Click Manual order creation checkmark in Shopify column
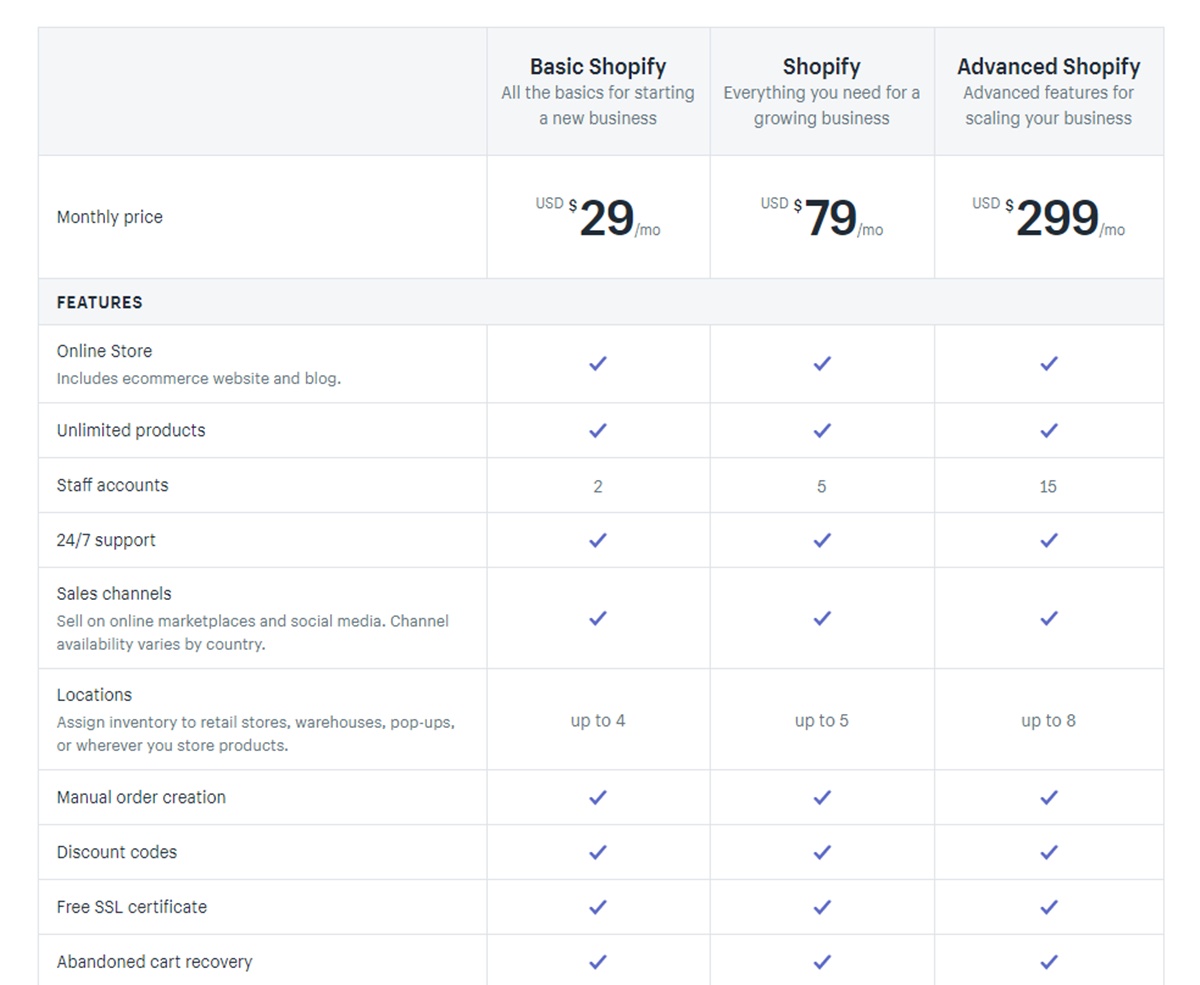The width and height of the screenshot is (1200, 985). (822, 798)
